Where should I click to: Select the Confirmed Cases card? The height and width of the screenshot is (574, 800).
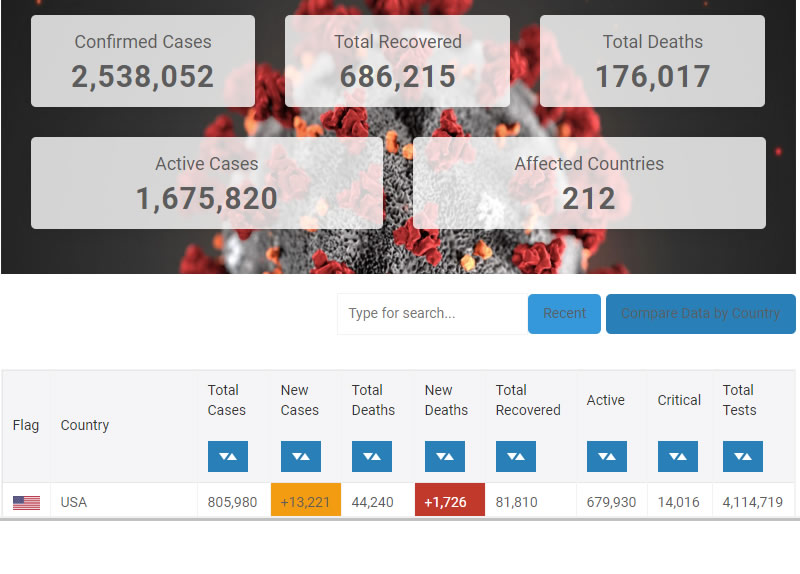143,61
